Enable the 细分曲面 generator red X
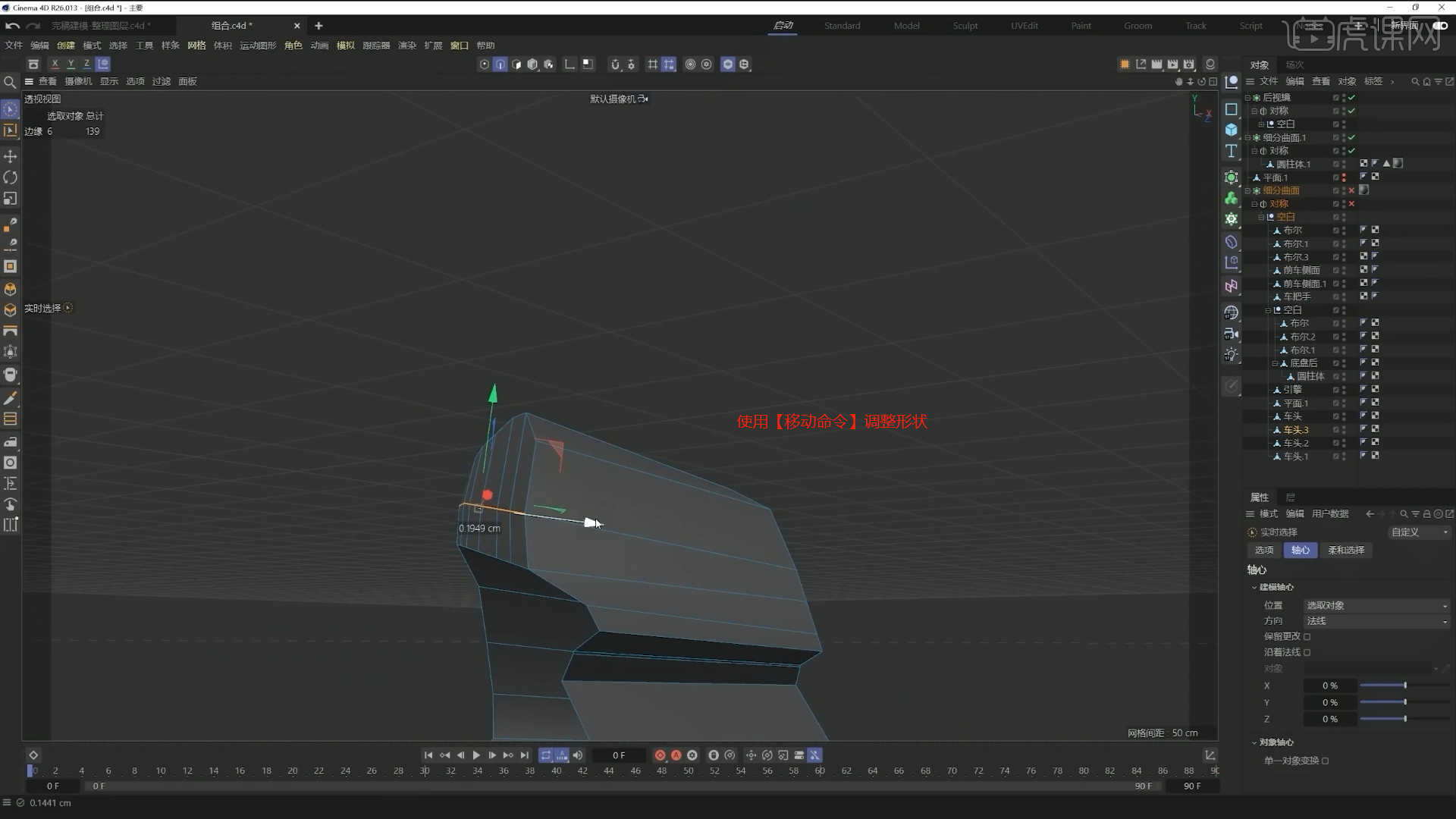1456x819 pixels. [x=1351, y=190]
